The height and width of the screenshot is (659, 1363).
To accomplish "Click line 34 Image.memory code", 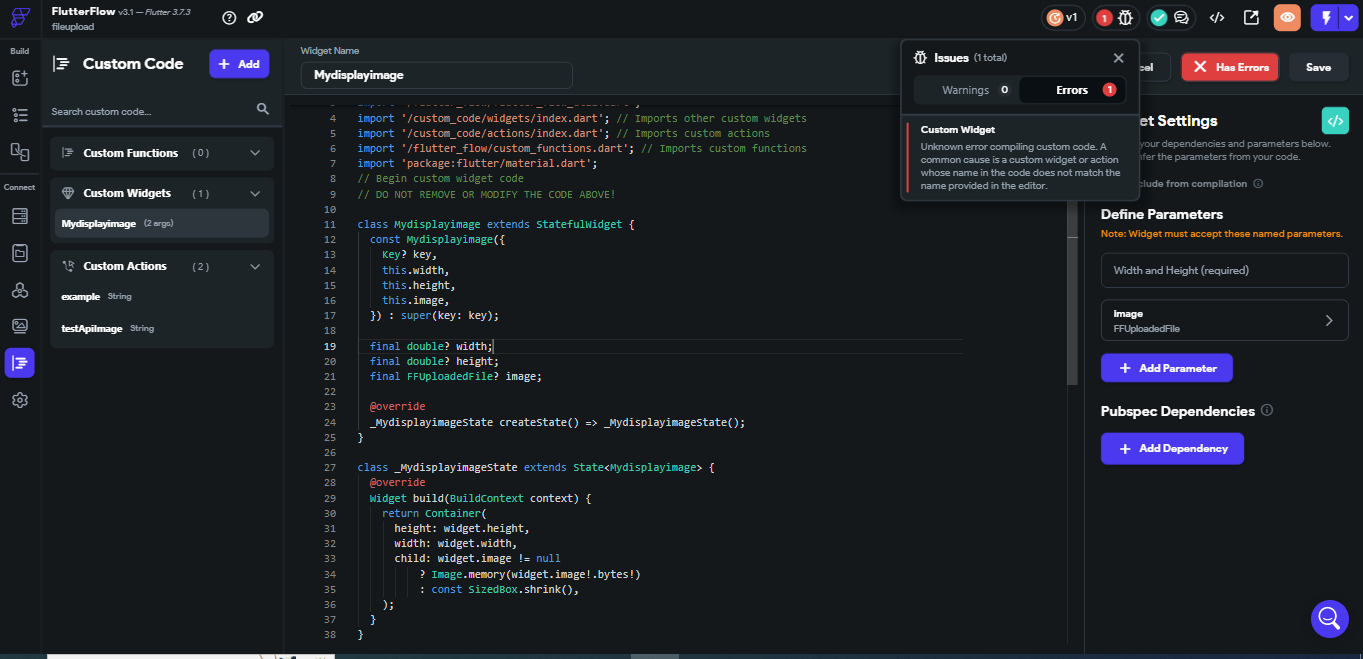I will (x=530, y=574).
